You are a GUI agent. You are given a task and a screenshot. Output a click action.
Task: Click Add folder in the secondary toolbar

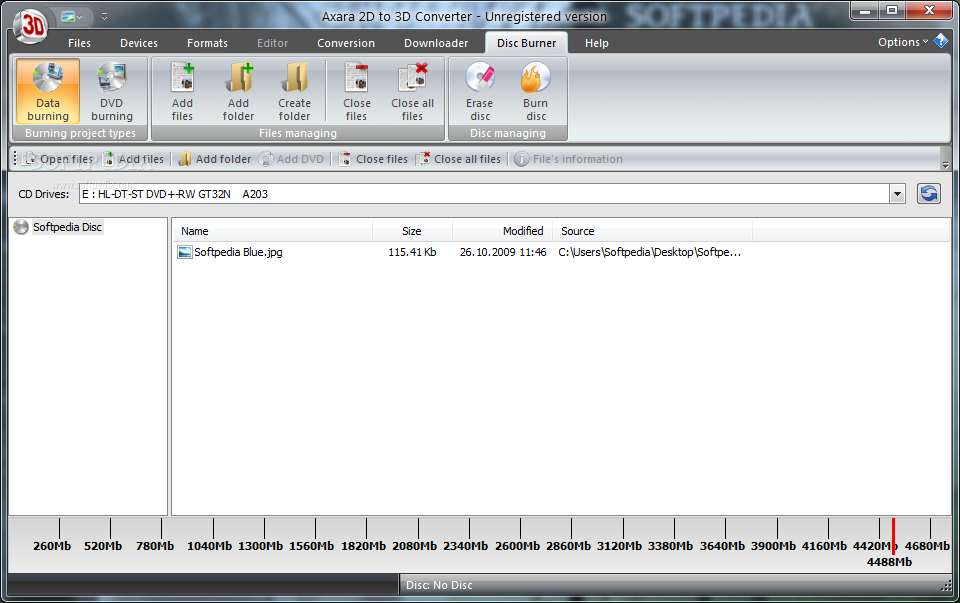click(215, 159)
